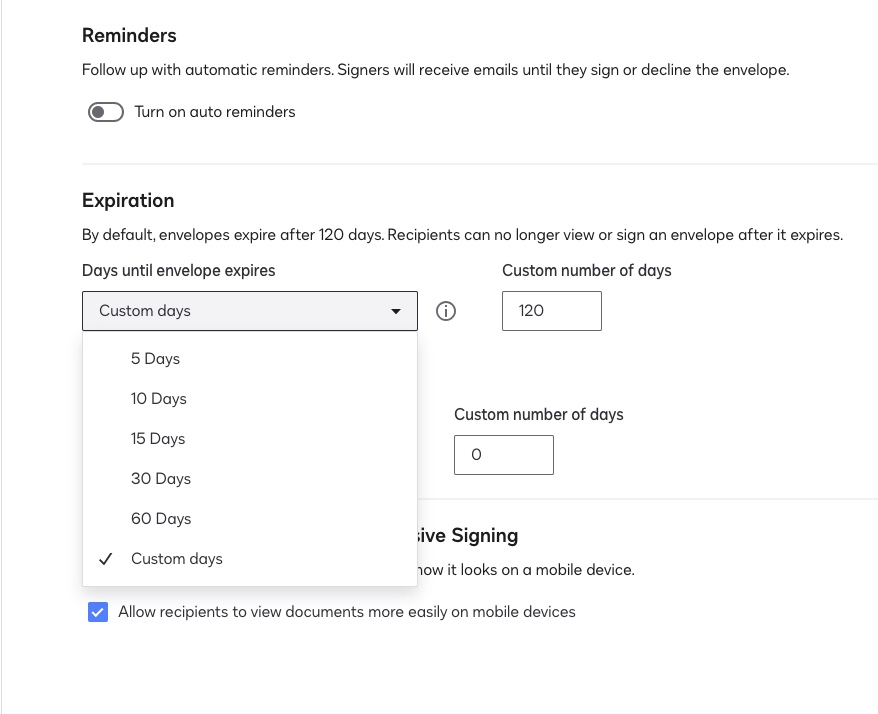Choose 30 Days as expiration period
This screenshot has width=878, height=714.
(160, 478)
